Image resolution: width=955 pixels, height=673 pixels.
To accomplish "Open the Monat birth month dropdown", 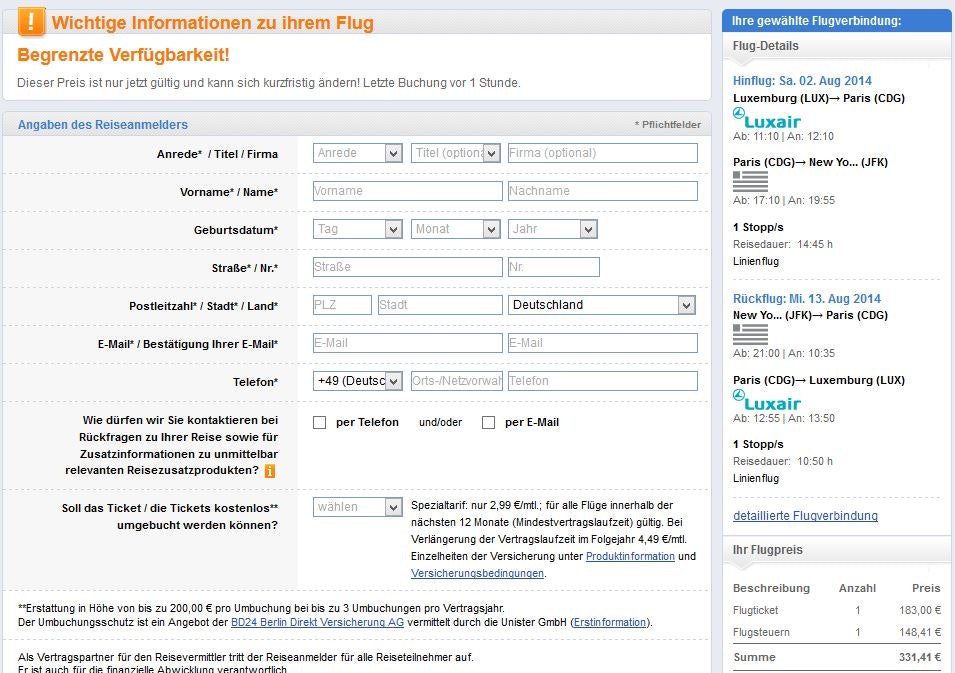I will click(455, 229).
